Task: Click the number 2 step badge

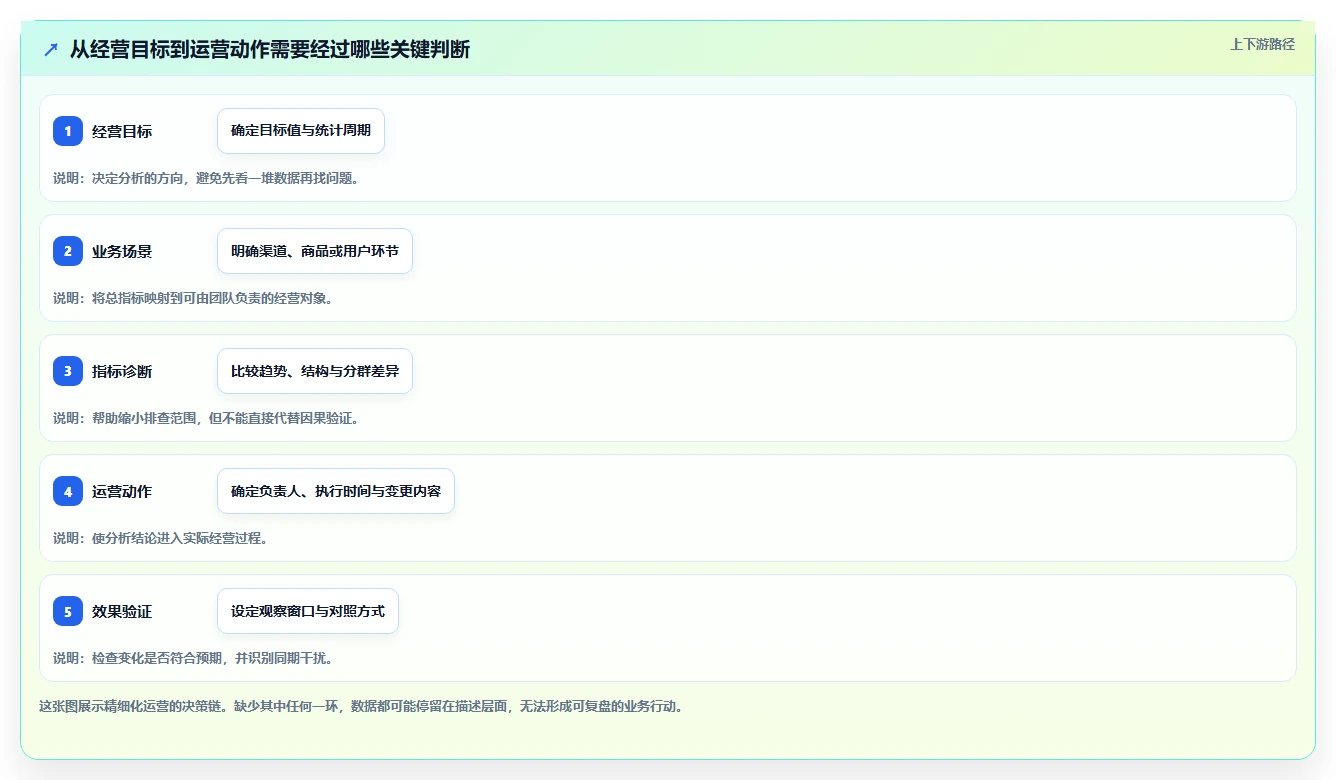Action: click(x=68, y=251)
